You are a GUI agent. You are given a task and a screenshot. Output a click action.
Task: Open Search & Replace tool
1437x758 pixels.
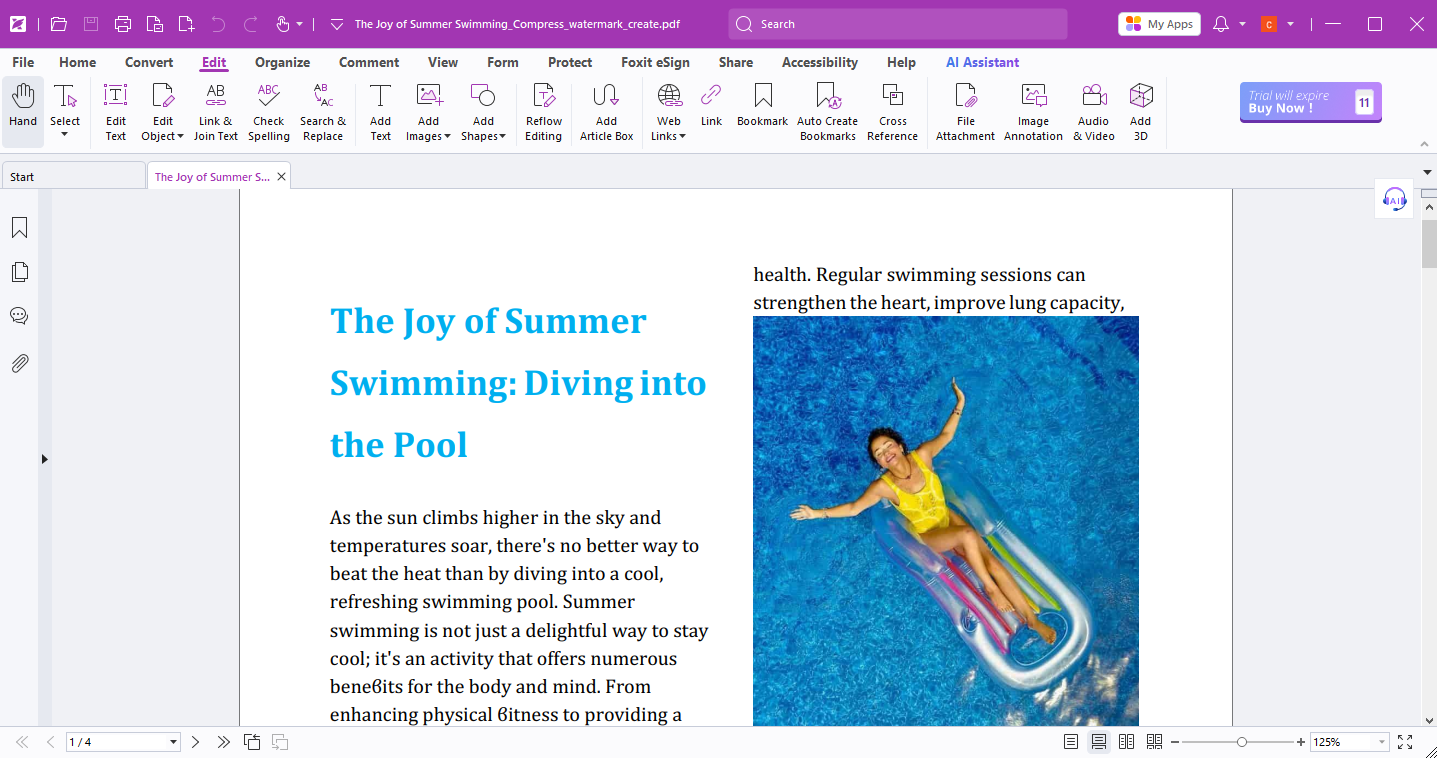pos(323,111)
